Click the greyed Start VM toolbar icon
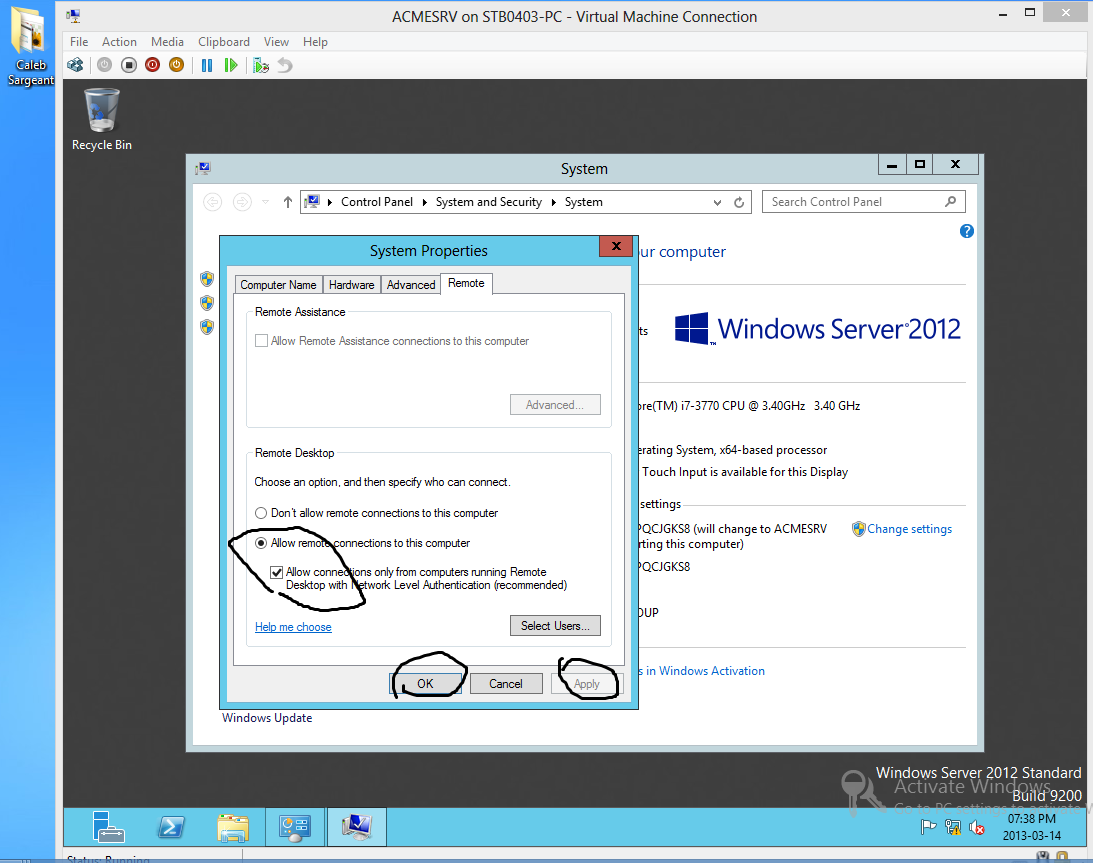Screen dimensions: 1093x863 coord(105,66)
